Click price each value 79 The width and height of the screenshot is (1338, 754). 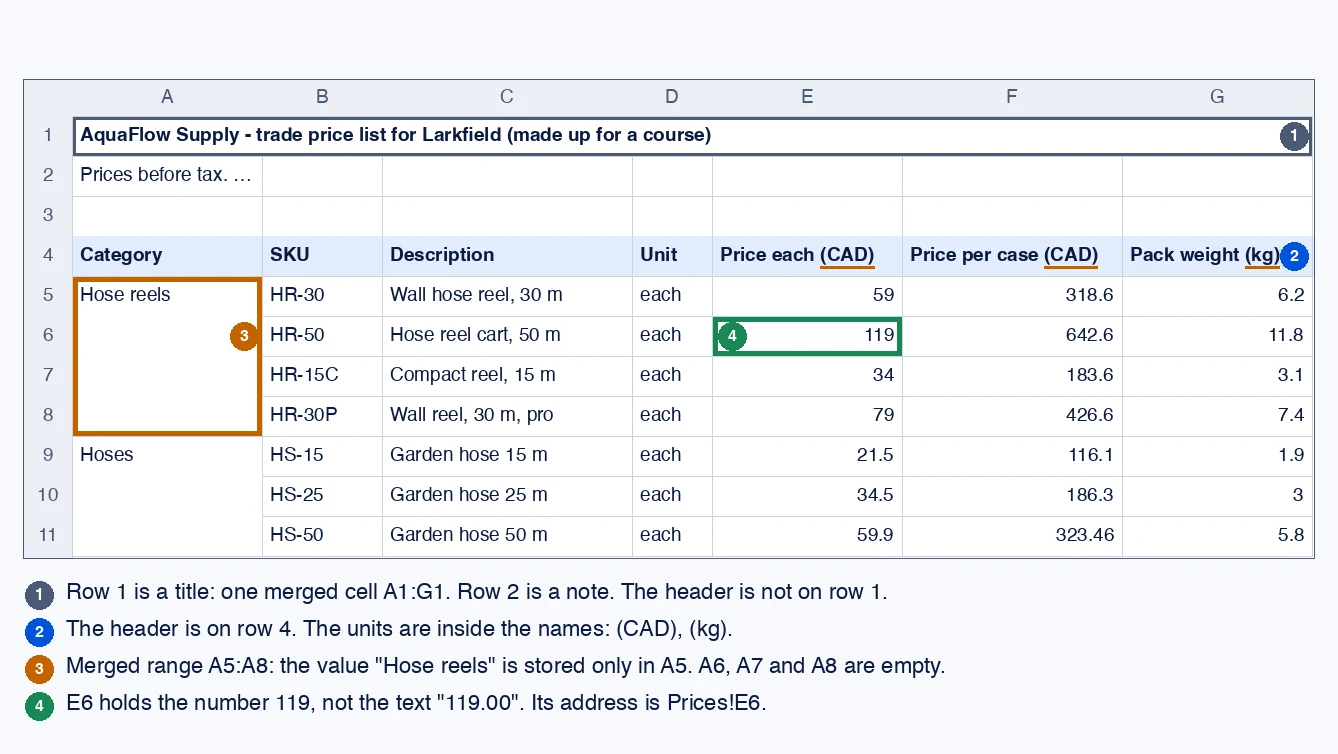(x=807, y=416)
